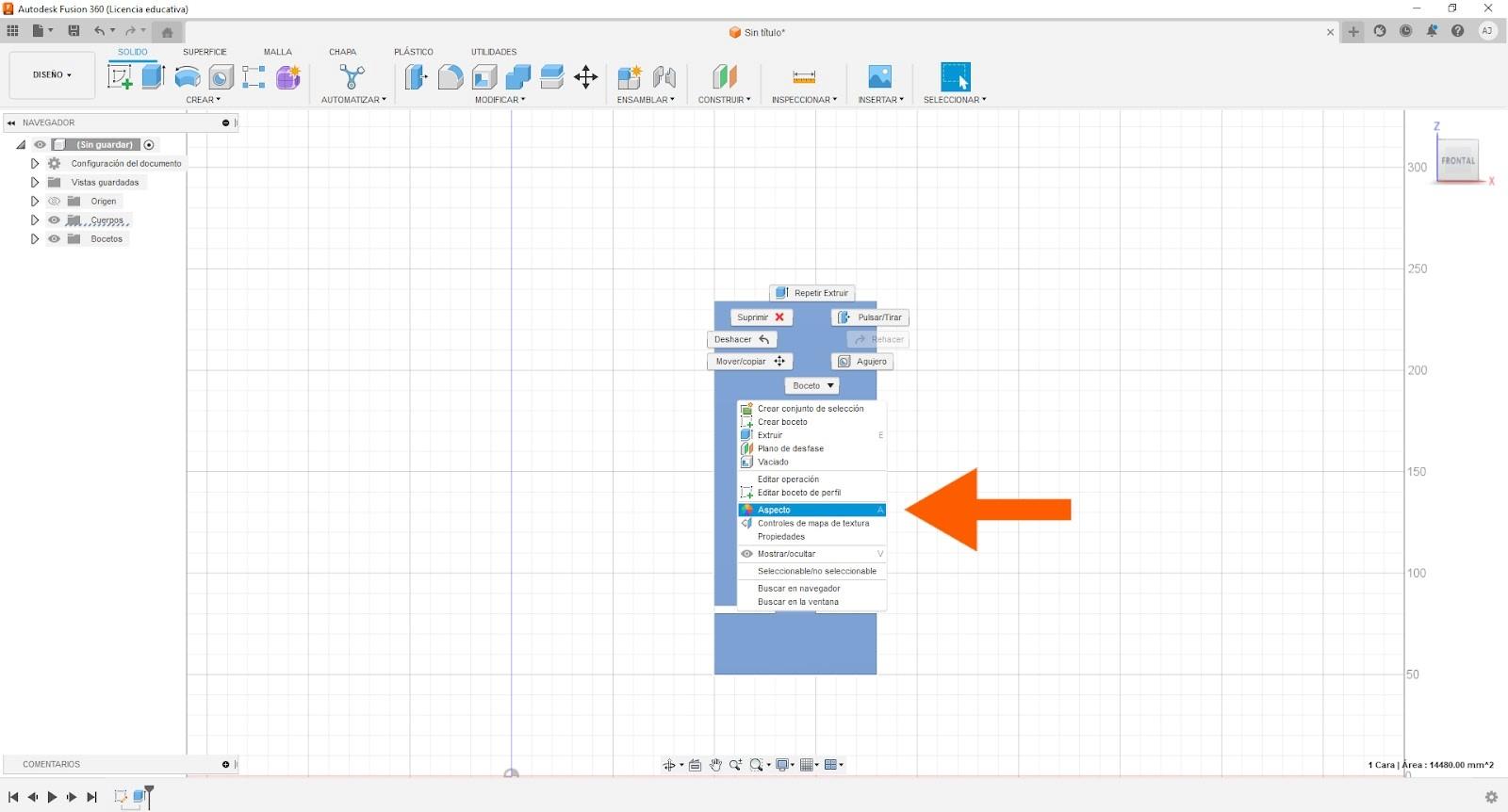1508x812 pixels.
Task: Toggle visibility eye of Cuerpos folder
Action: click(x=54, y=220)
